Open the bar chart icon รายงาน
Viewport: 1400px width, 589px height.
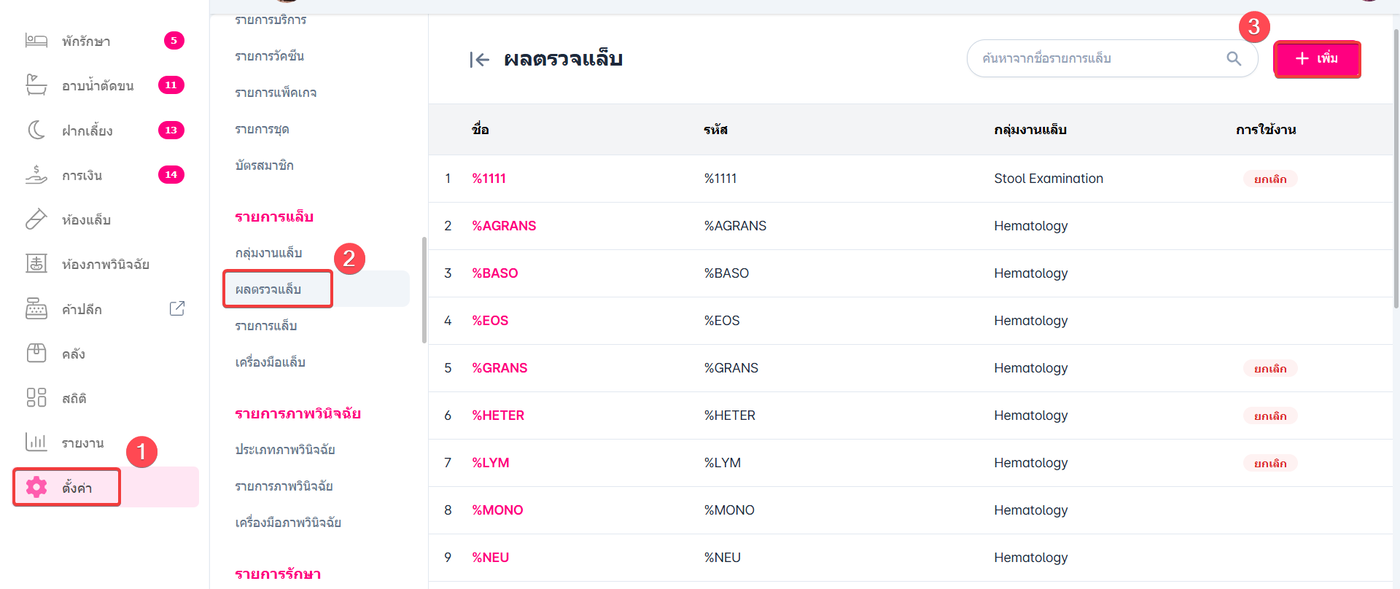pyautogui.click(x=36, y=442)
